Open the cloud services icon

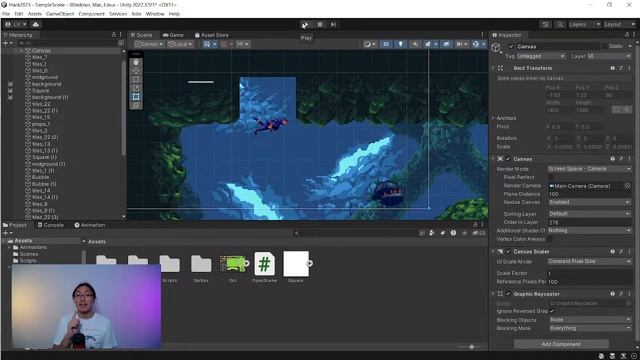click(36, 24)
